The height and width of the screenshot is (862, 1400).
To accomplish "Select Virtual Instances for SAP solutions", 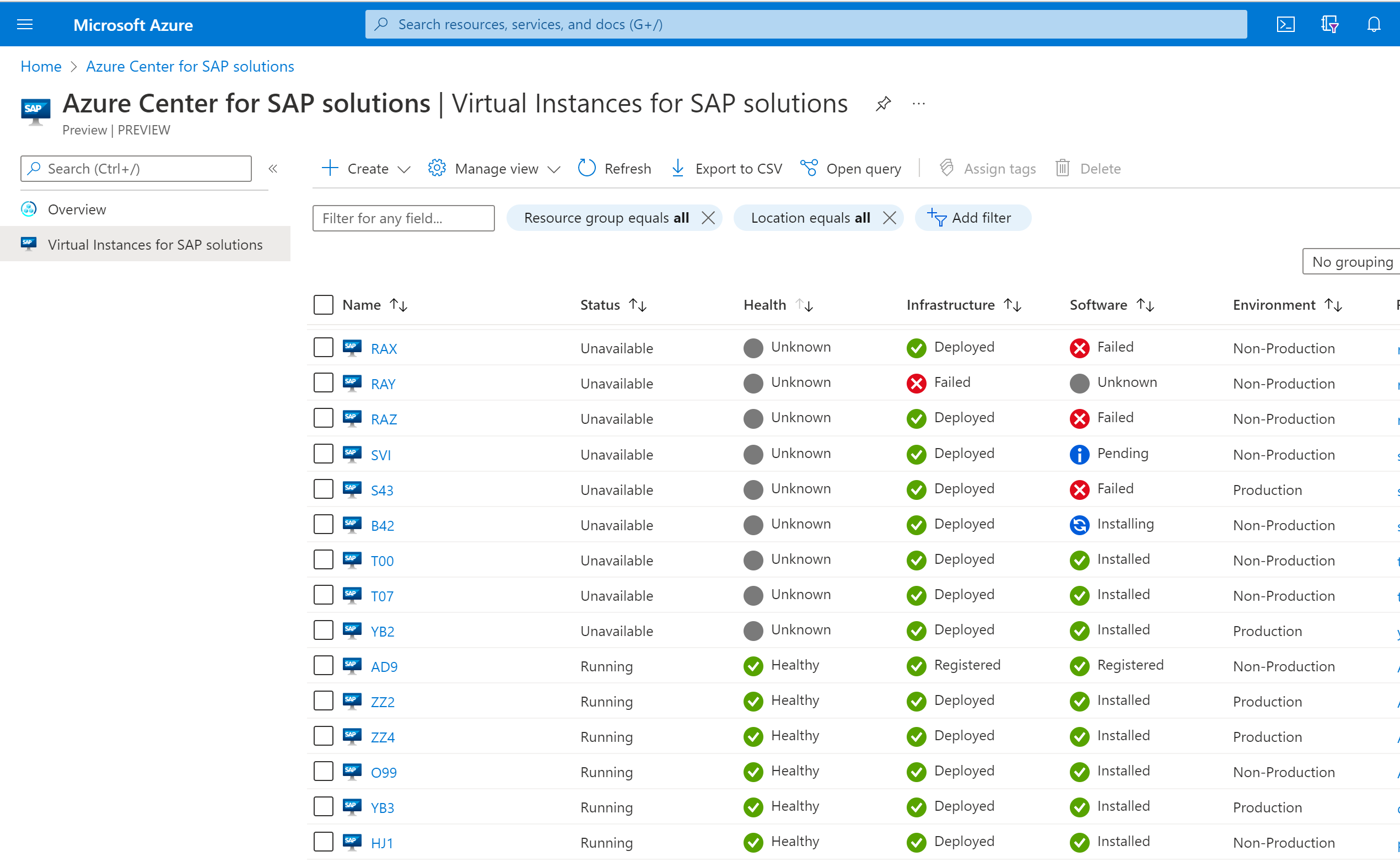I will tap(155, 244).
